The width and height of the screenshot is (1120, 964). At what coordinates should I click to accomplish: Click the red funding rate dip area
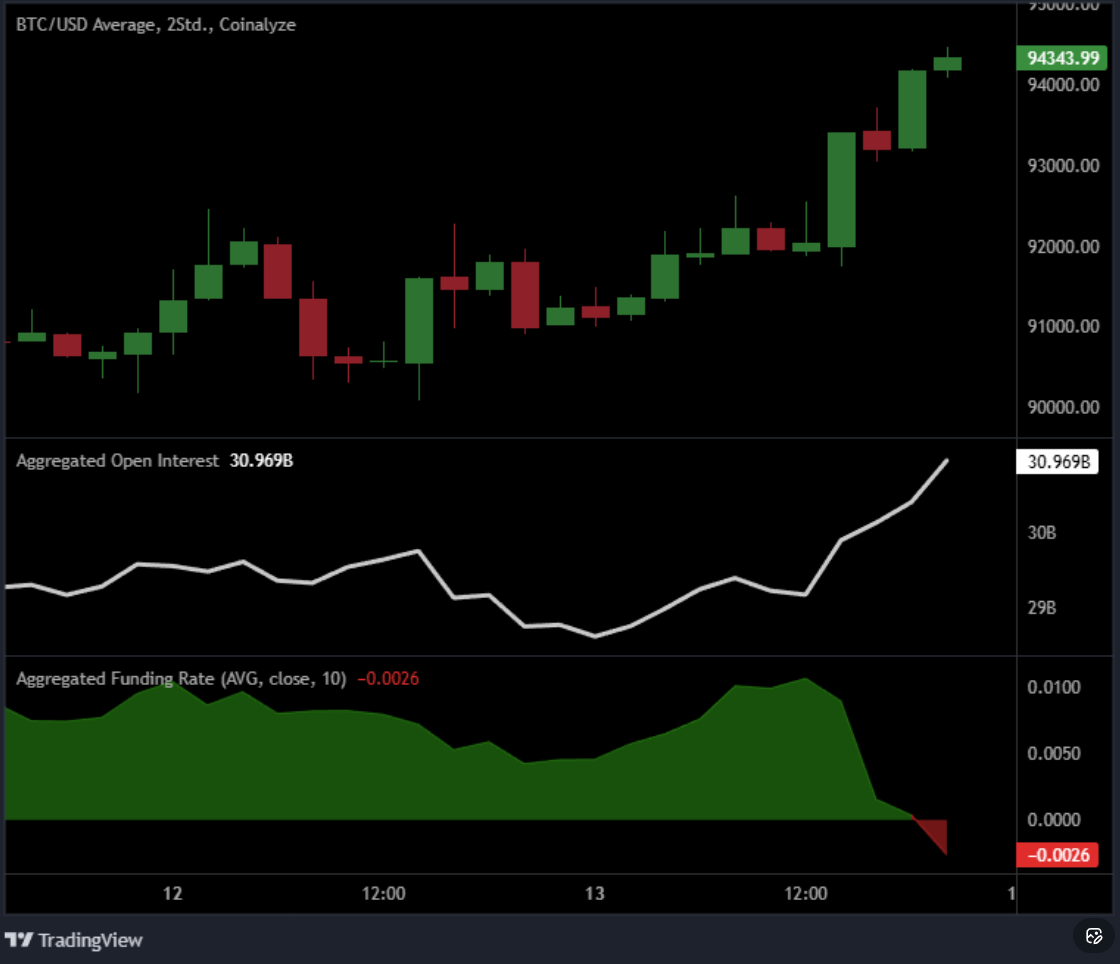(x=930, y=832)
